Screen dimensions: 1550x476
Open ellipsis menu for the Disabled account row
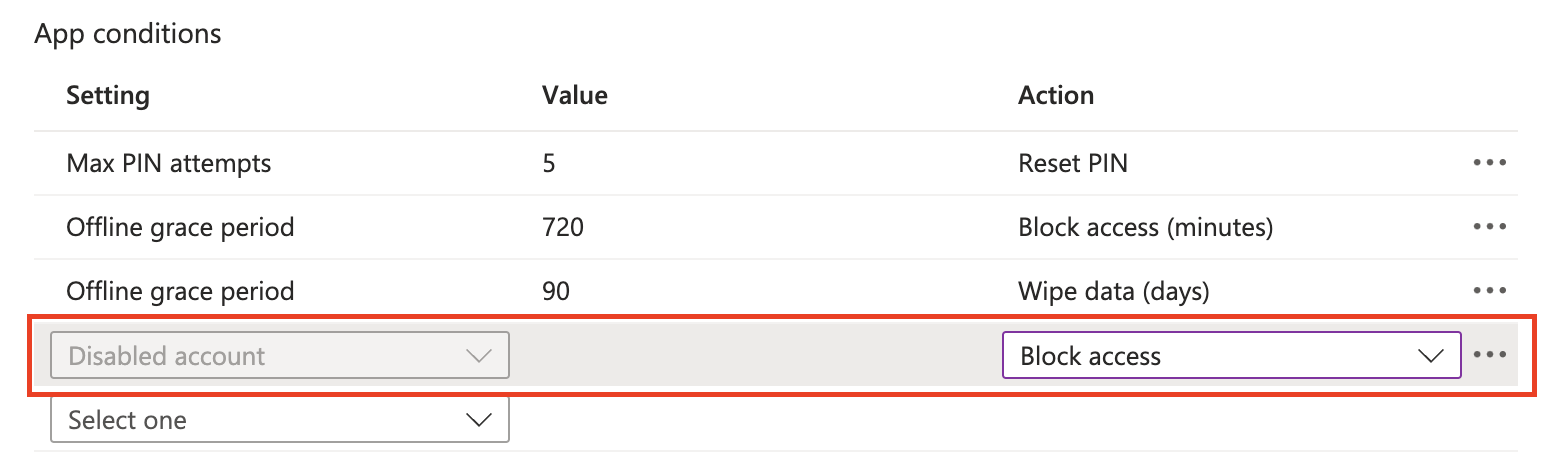pos(1489,355)
